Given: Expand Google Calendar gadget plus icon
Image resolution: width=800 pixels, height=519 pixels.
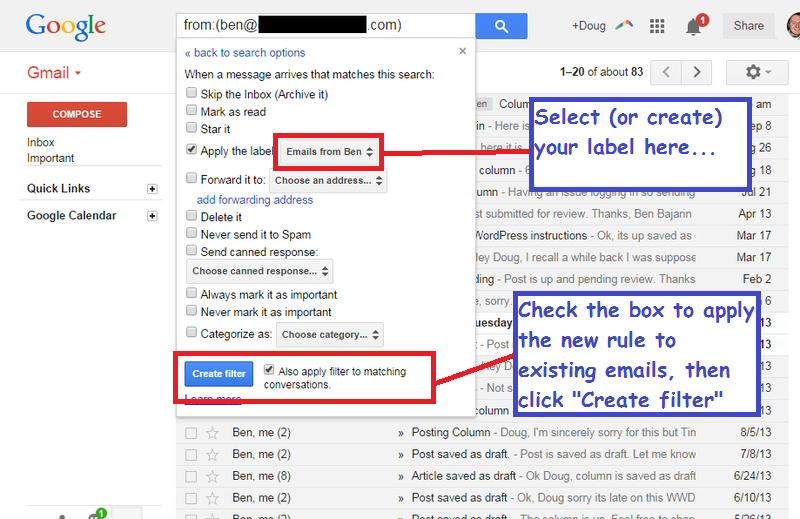Looking at the screenshot, I should point(152,216).
